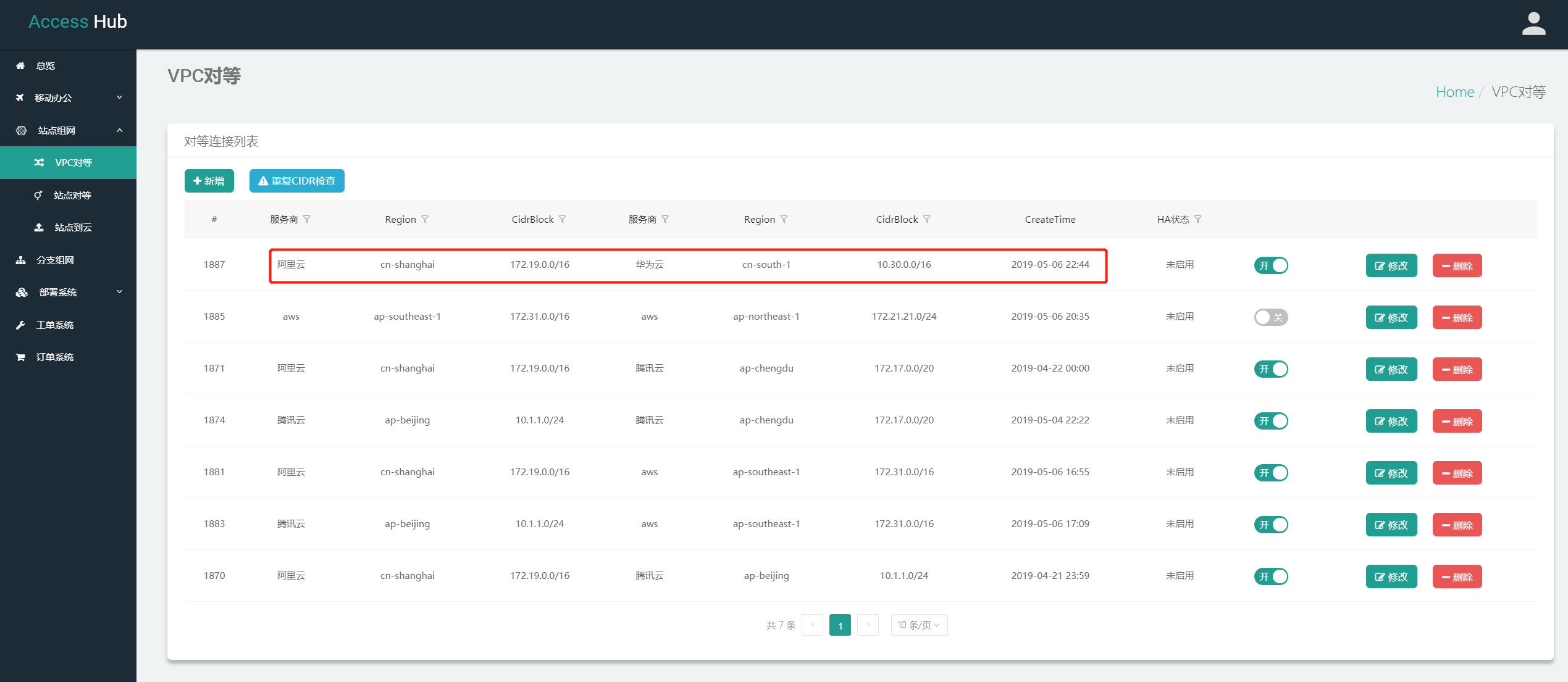1568x682 pixels.
Task: Click the home icon beside 总览
Action: [x=20, y=65]
